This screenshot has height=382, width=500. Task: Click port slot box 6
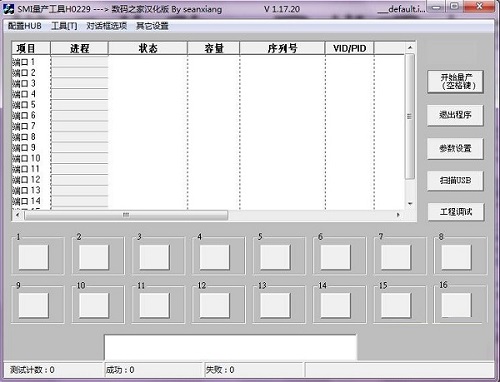coord(335,257)
